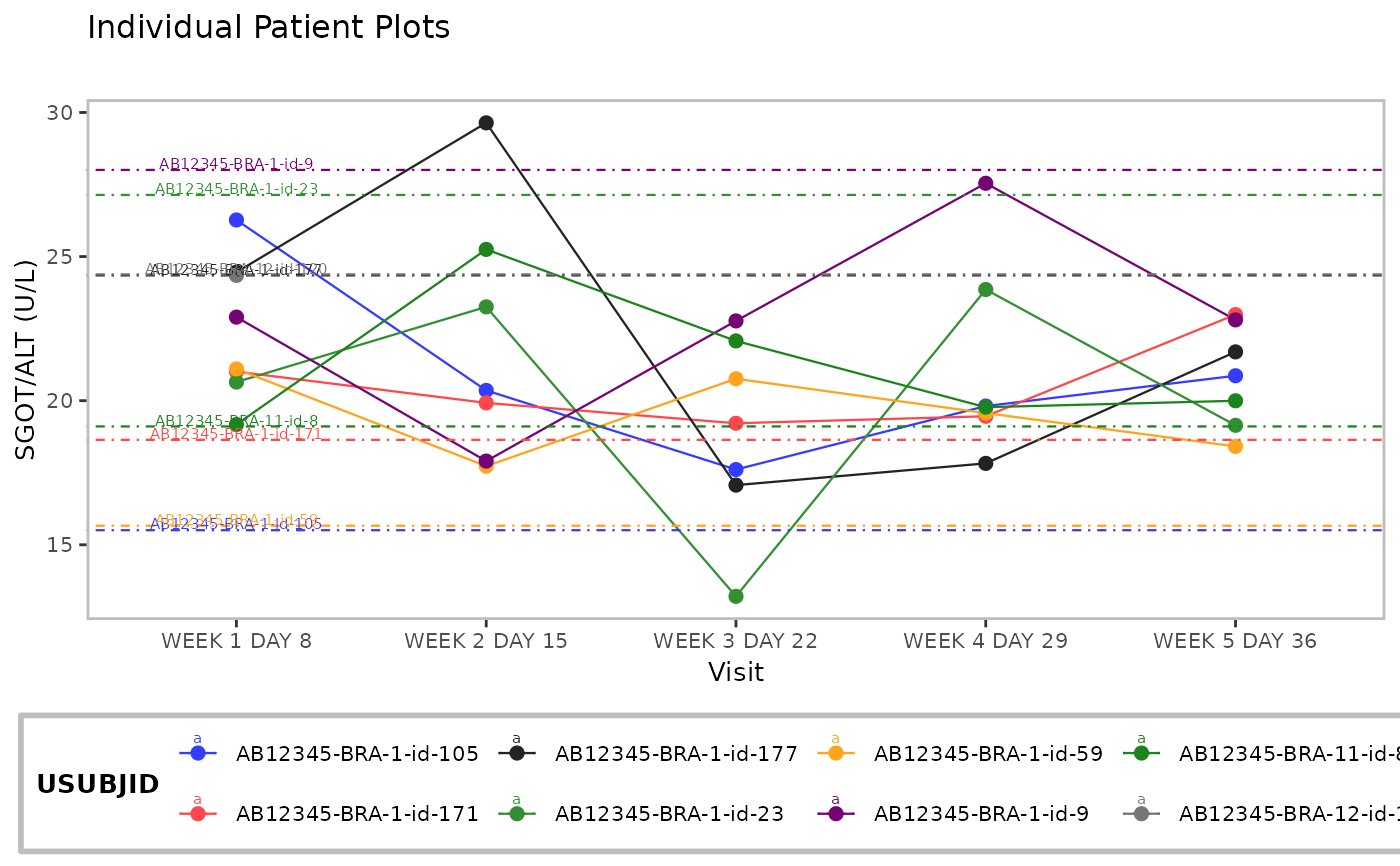Select the green legend marker for AB12345-BRA-1-id-23

pos(516,814)
